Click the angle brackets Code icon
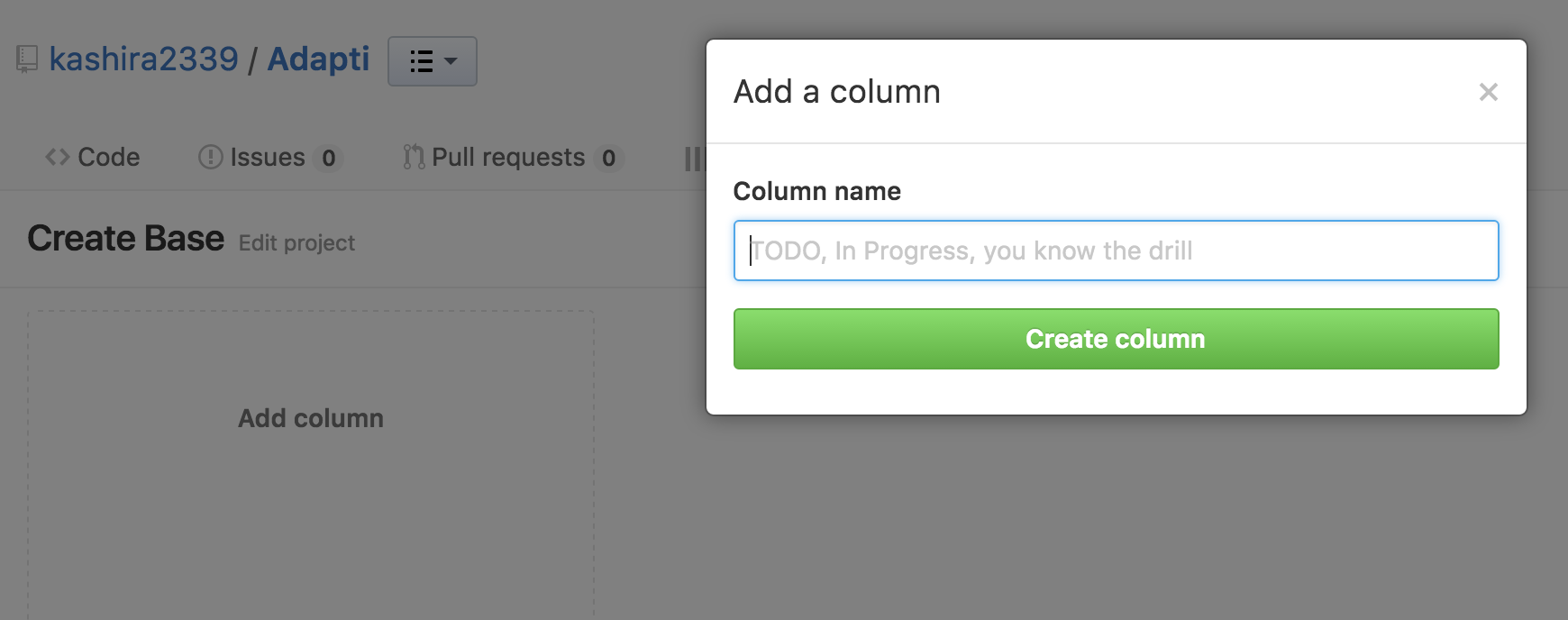Screen dimensions: 1568x620 tap(58, 158)
